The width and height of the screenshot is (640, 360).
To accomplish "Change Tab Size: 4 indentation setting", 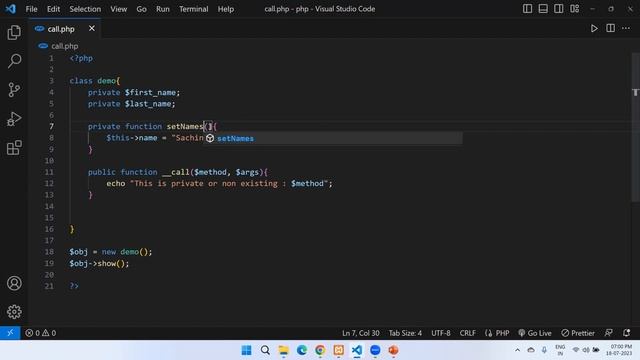I will (x=405, y=333).
